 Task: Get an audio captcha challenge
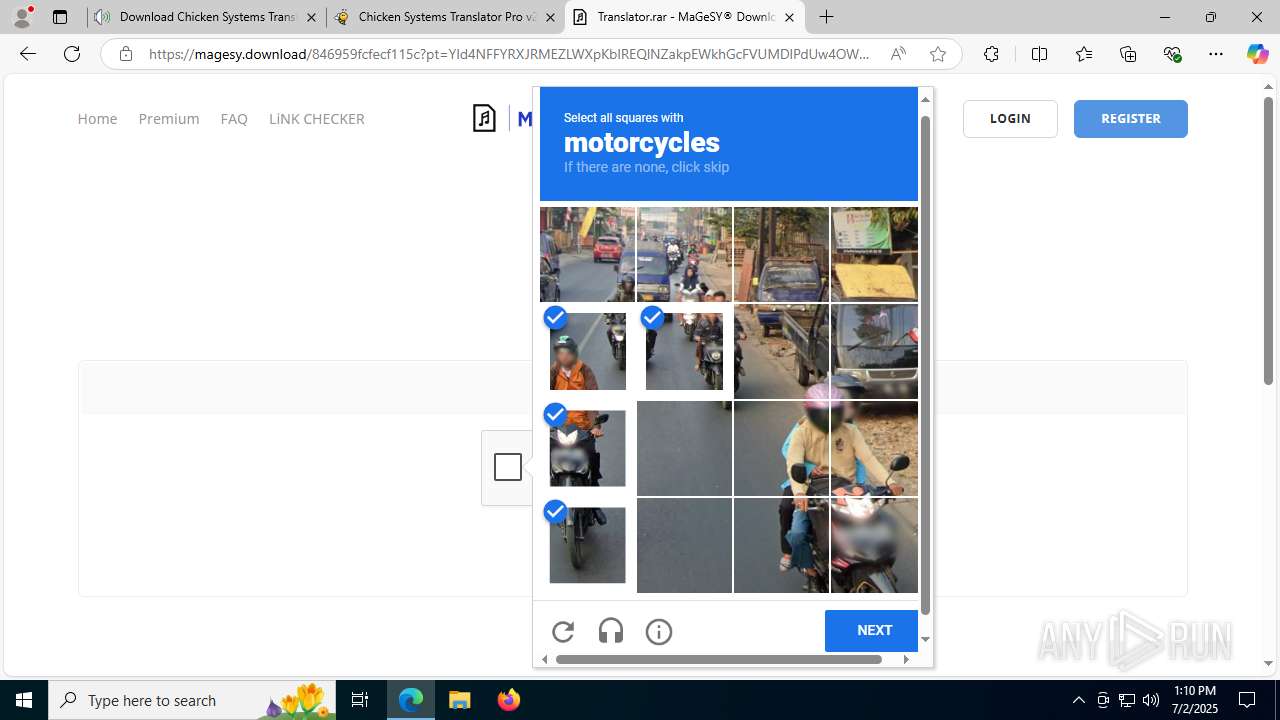611,631
